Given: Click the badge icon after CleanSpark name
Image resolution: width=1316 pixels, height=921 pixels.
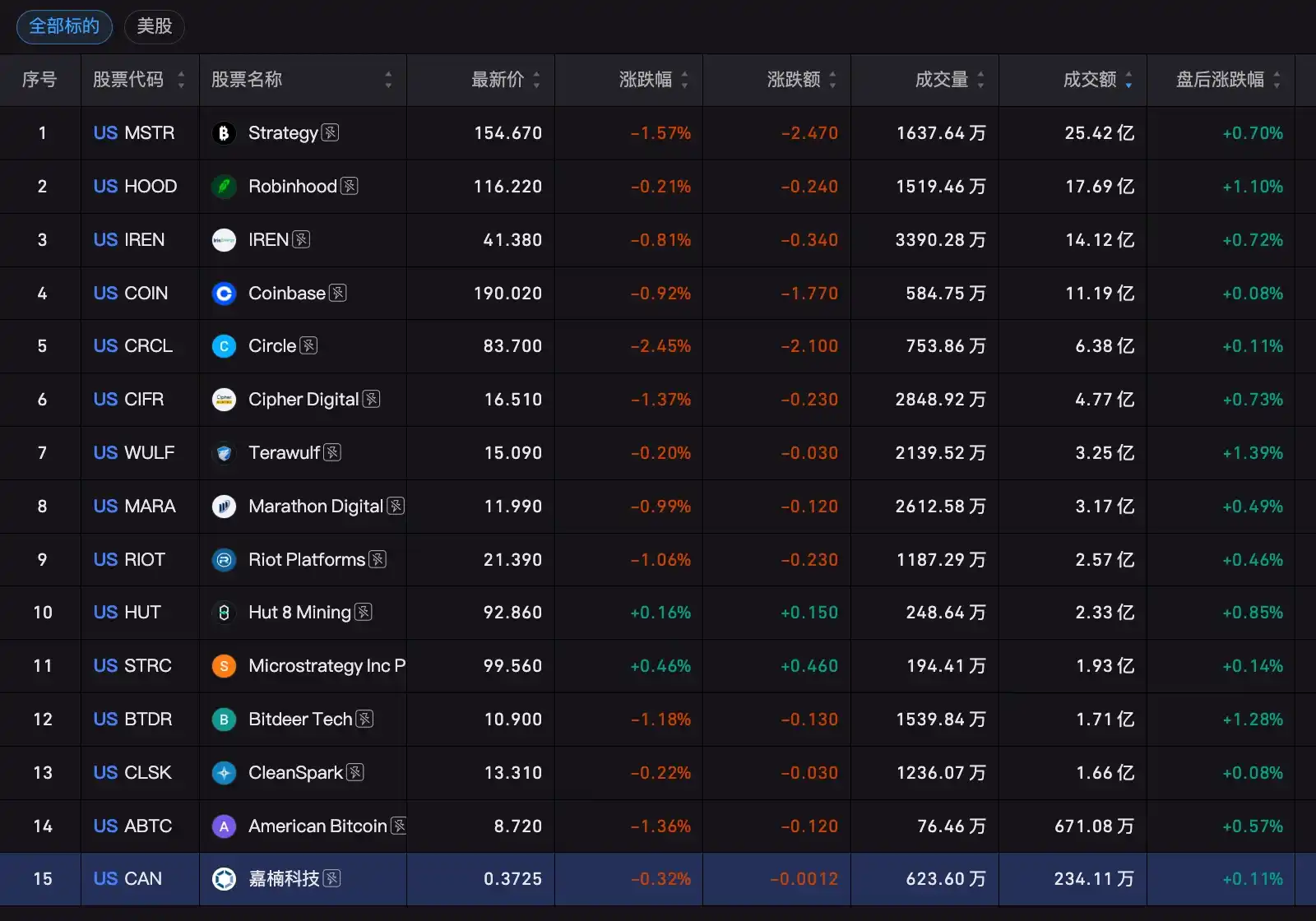Looking at the screenshot, I should tap(355, 772).
